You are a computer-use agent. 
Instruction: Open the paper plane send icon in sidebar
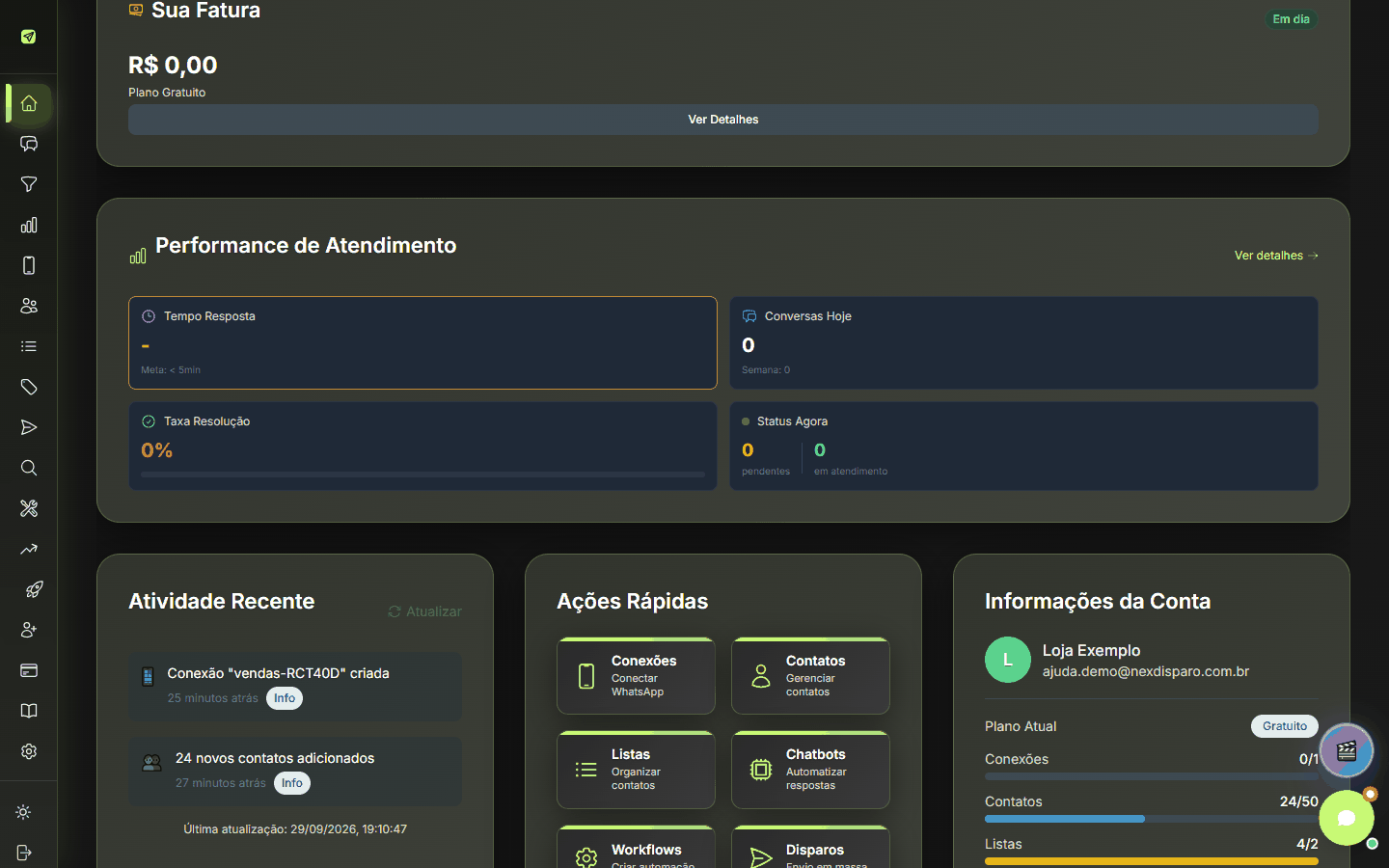(x=29, y=427)
